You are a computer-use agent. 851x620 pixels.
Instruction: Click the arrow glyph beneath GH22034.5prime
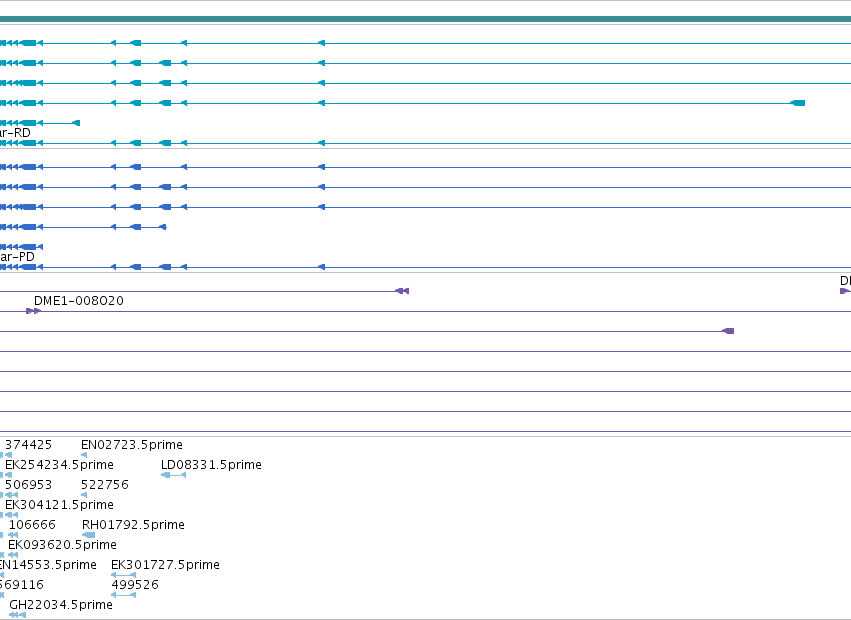point(17,615)
